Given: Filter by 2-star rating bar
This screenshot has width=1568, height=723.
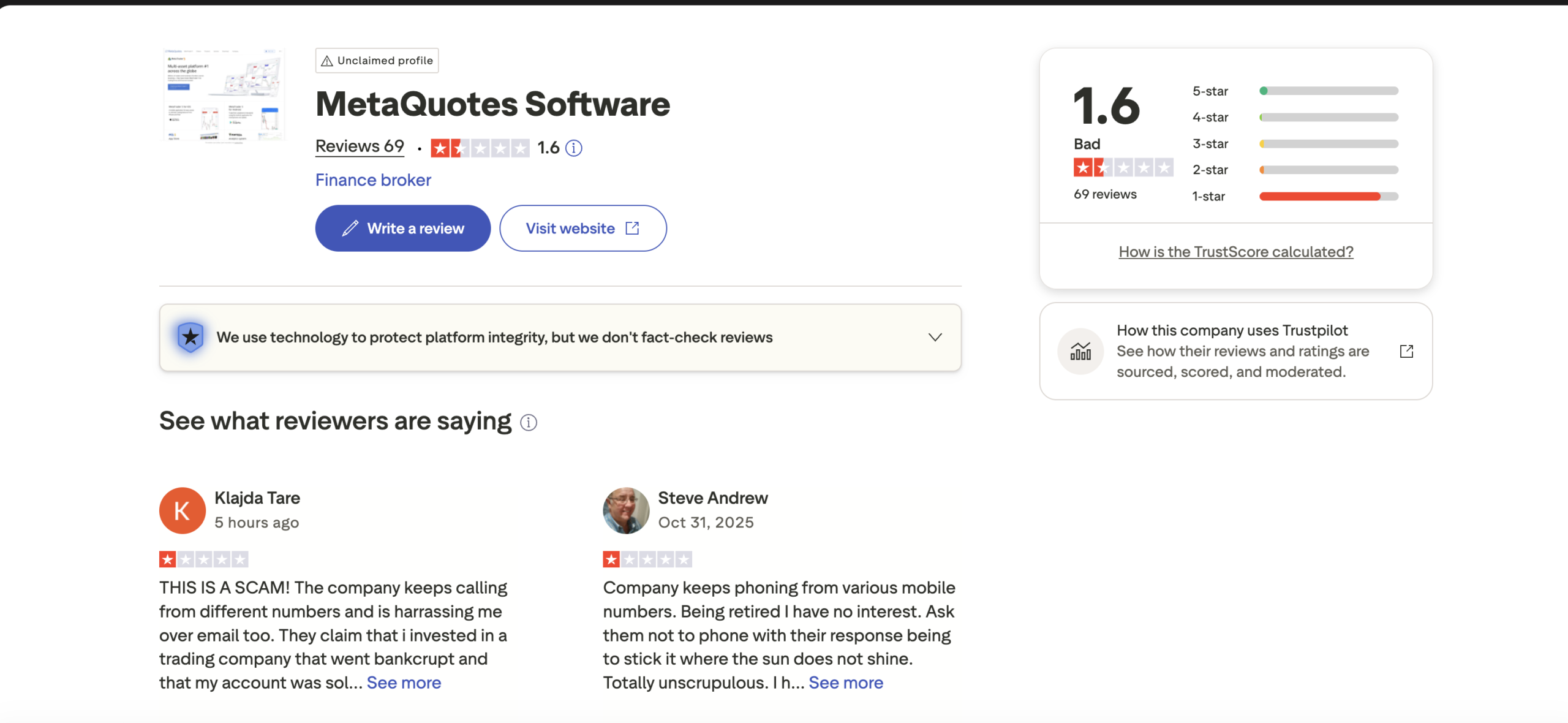Looking at the screenshot, I should pos(1329,170).
